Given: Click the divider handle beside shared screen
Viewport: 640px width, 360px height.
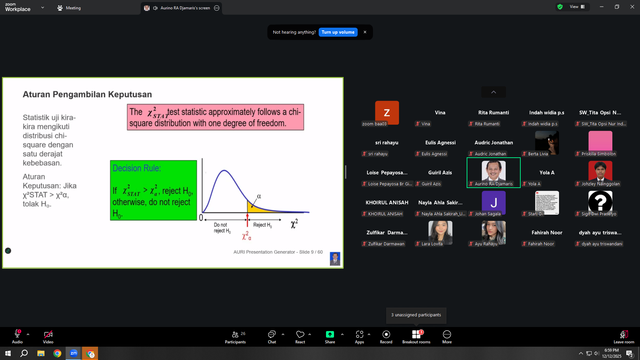Looking at the screenshot, I should coord(346,172).
